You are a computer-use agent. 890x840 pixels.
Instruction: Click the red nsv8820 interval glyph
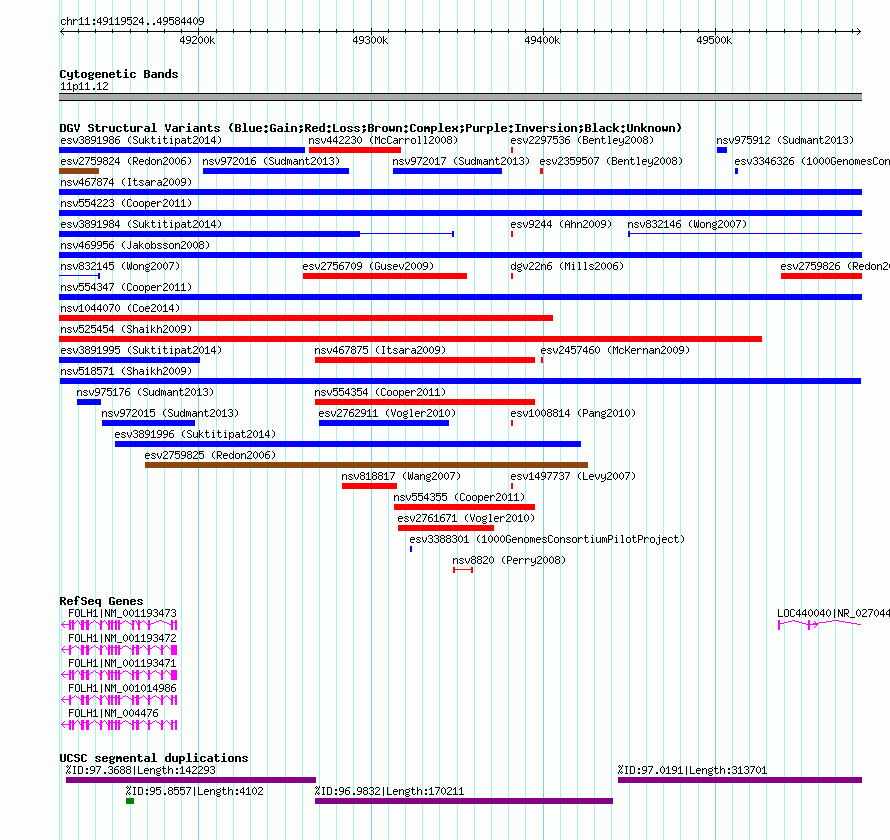[463, 570]
